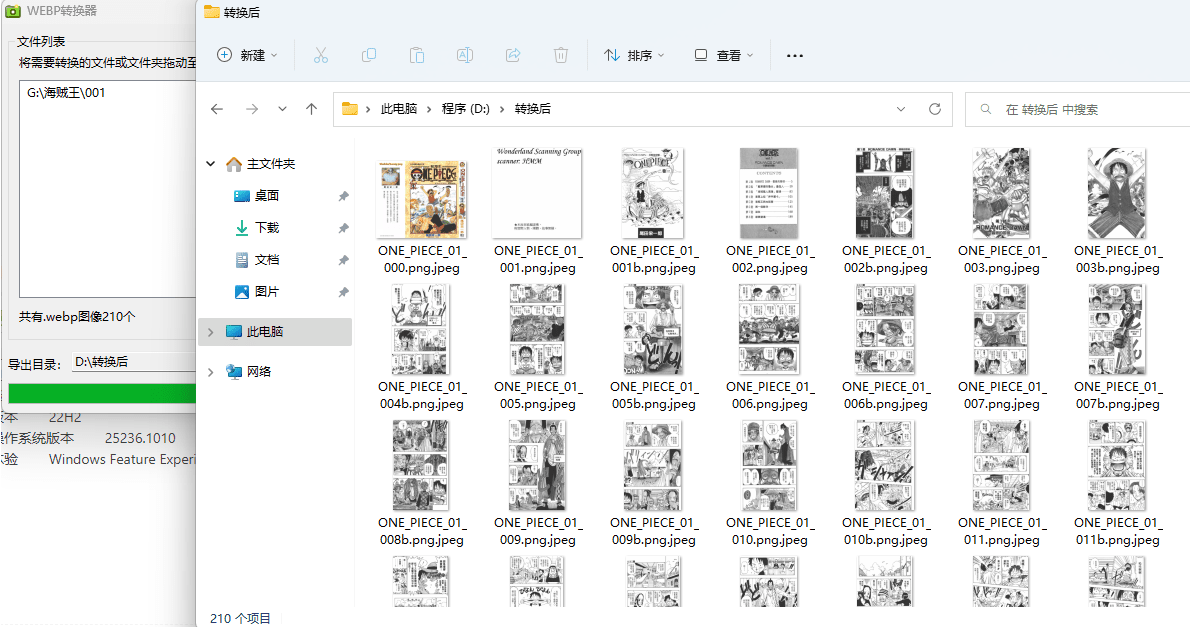Screen dimensions: 1190x627
Task: Click 此电脑 in the address breadcrumb
Action: pyautogui.click(x=399, y=109)
